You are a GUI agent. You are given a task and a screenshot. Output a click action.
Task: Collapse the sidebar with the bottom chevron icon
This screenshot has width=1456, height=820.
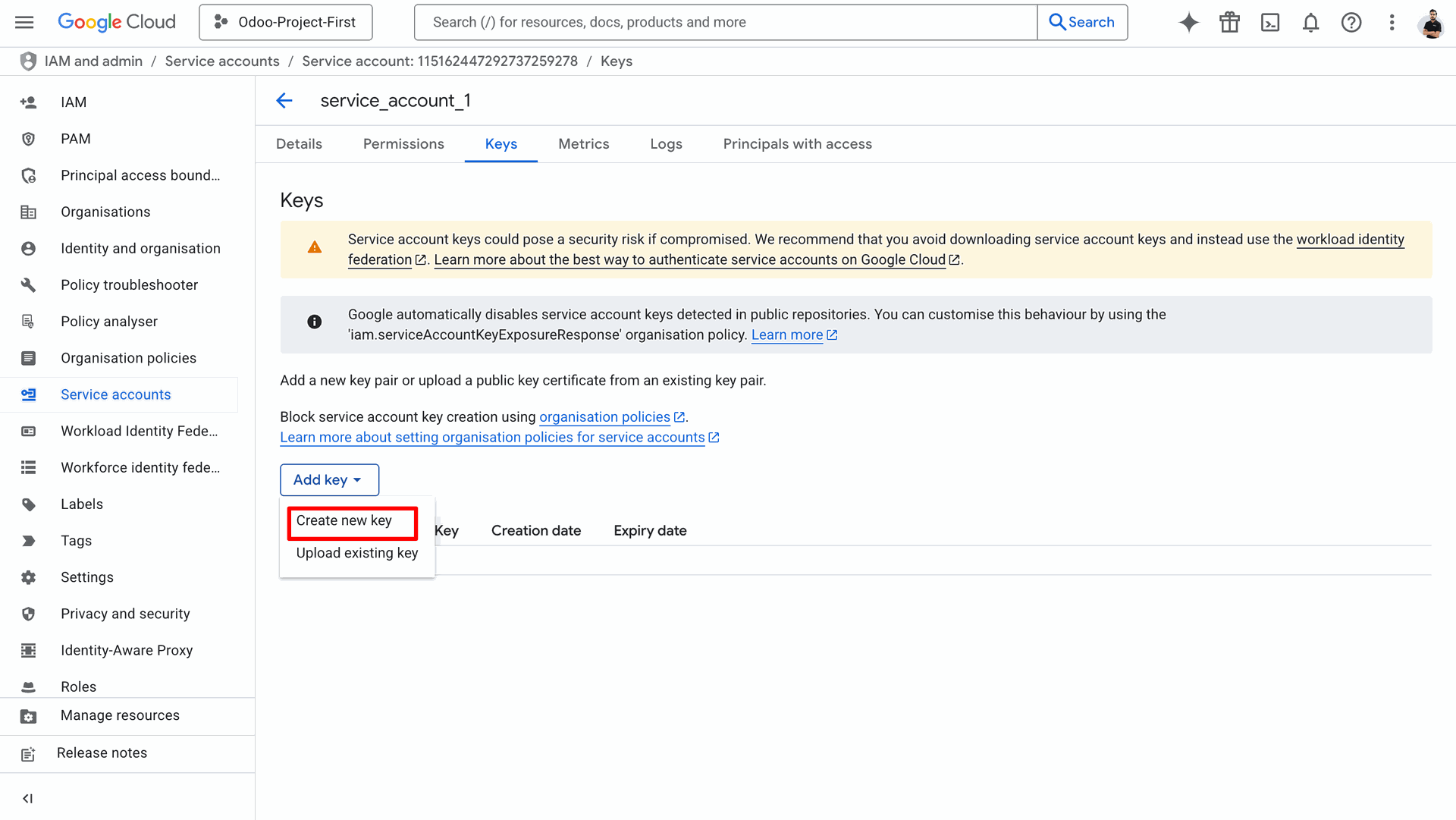click(x=28, y=798)
